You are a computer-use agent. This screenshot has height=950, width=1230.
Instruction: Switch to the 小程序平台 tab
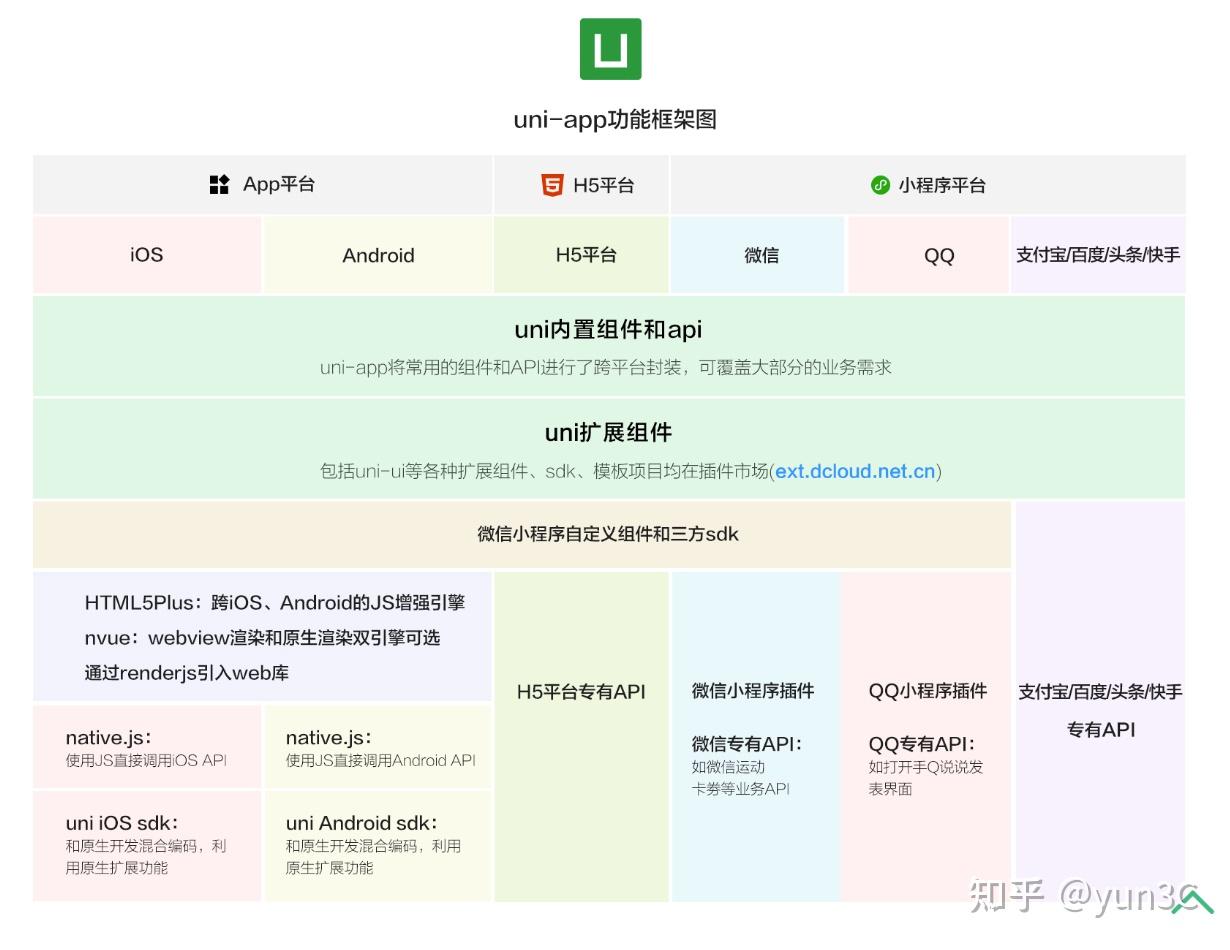927,185
